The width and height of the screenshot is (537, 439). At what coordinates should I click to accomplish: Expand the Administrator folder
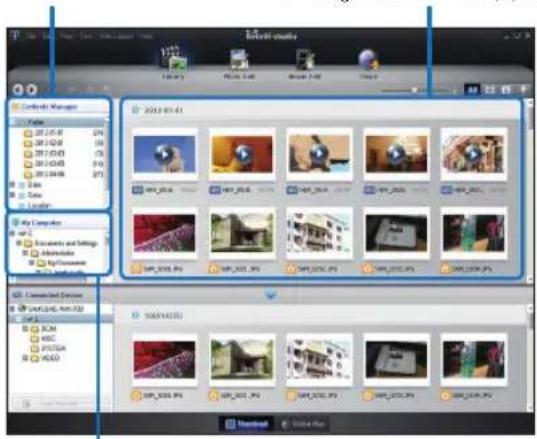[25, 253]
